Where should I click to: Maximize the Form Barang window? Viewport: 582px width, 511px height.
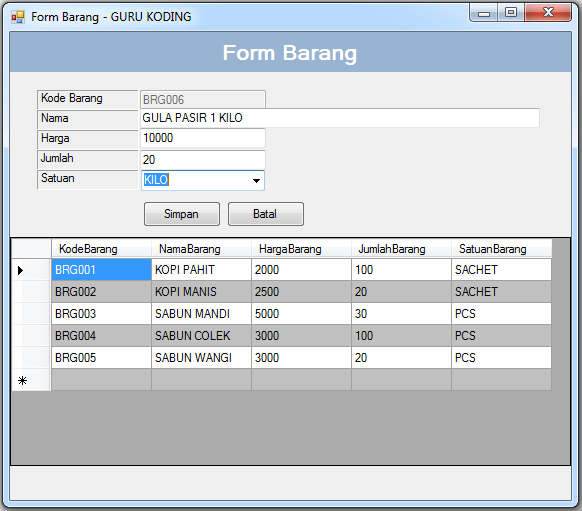pos(511,13)
